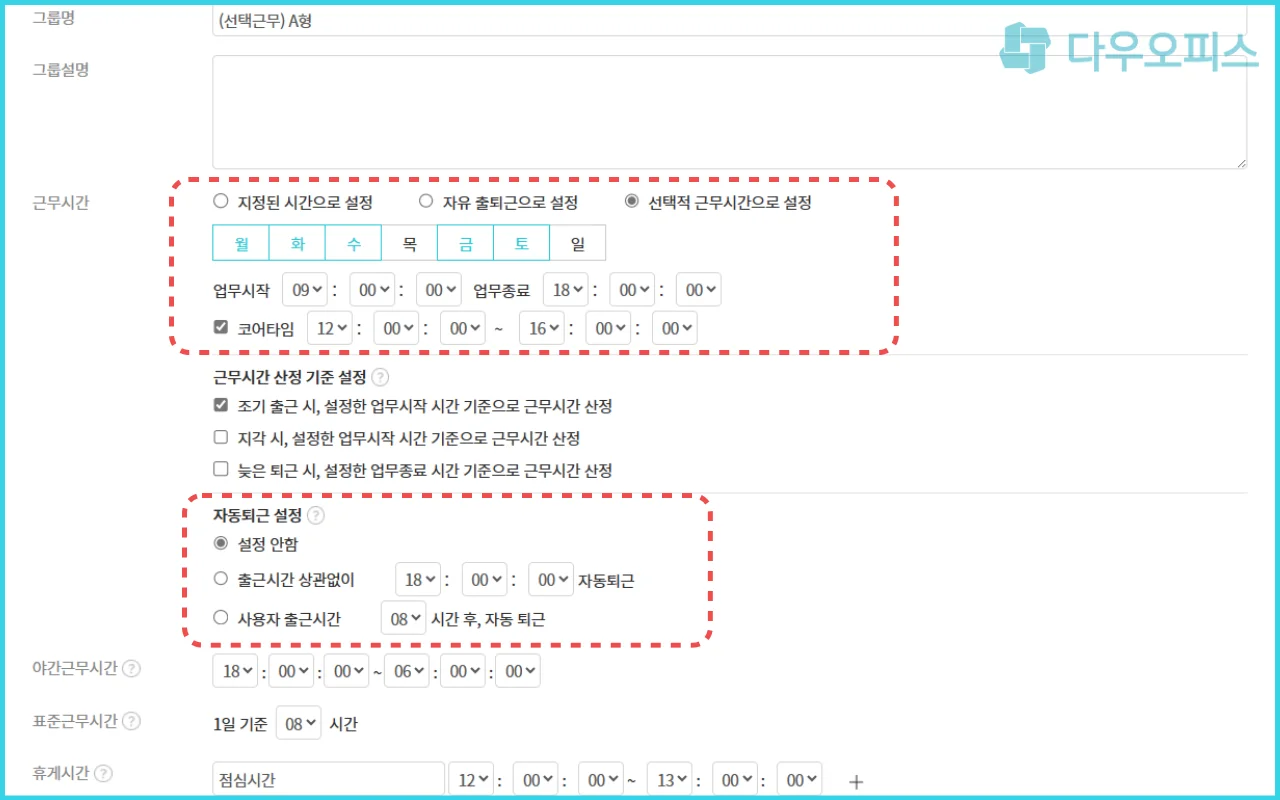Open 업무종료 second dropdown
This screenshot has height=800, width=1280.
699,290
